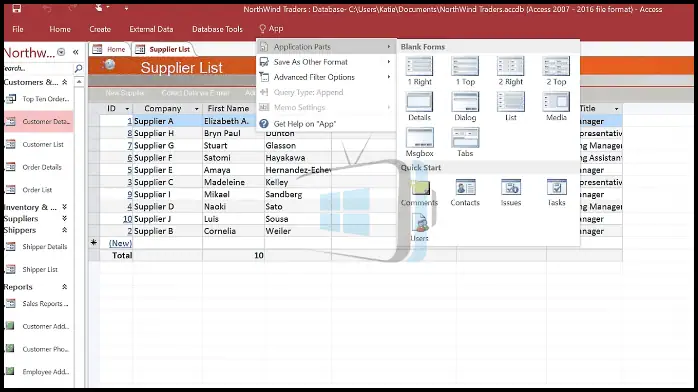Open Customer Address report in navigation pane
Image resolution: width=698 pixels, height=392 pixels.
pos(39,326)
